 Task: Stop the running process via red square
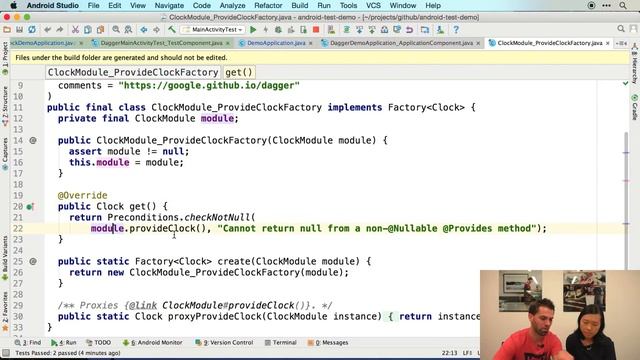click(x=316, y=29)
